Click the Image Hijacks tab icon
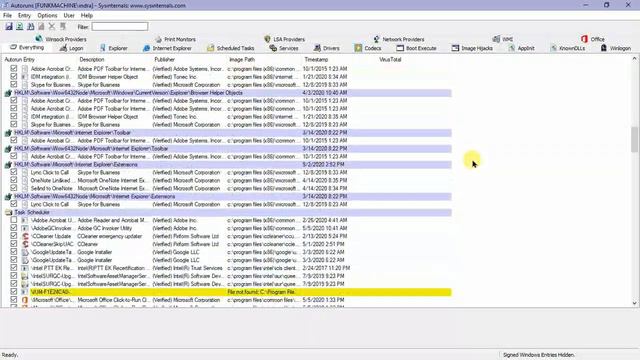This screenshot has height=360, width=640. tap(455, 48)
